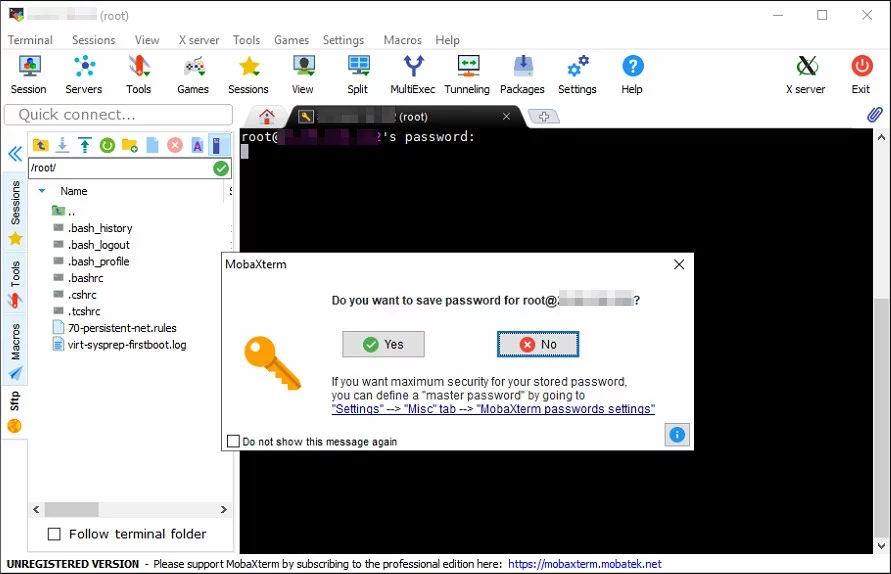The width and height of the screenshot is (891, 574).
Task: Open the Terminal menu
Action: click(30, 40)
